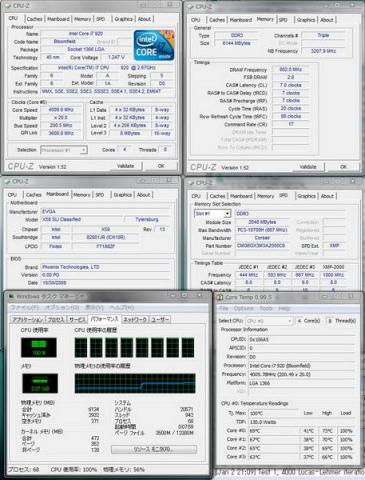This screenshot has height=480, width=365.
Task: Open the Help menu in Task Manager
Action: pyautogui.click(x=122, y=307)
